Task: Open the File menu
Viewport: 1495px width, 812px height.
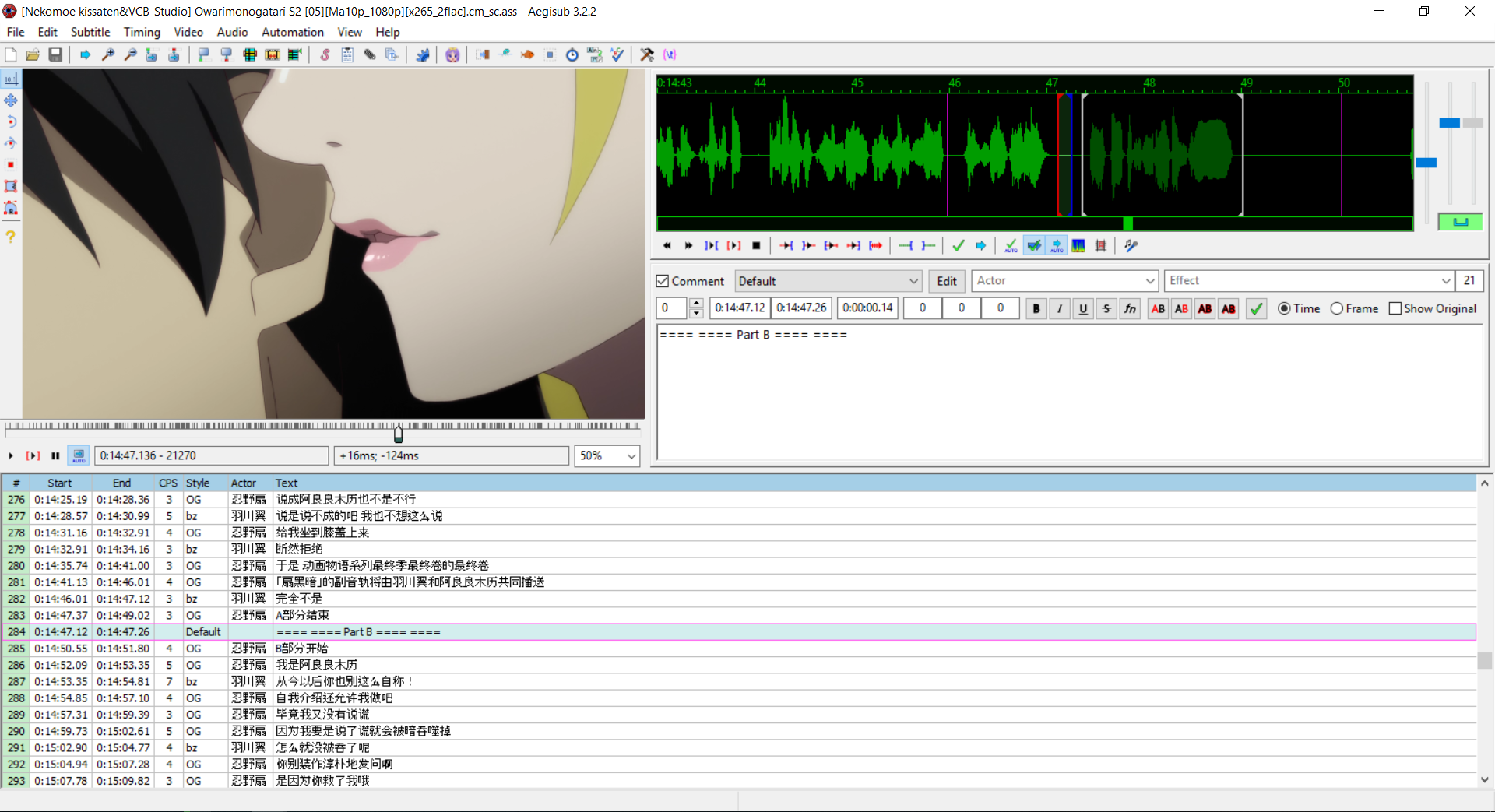Action: click(x=16, y=32)
